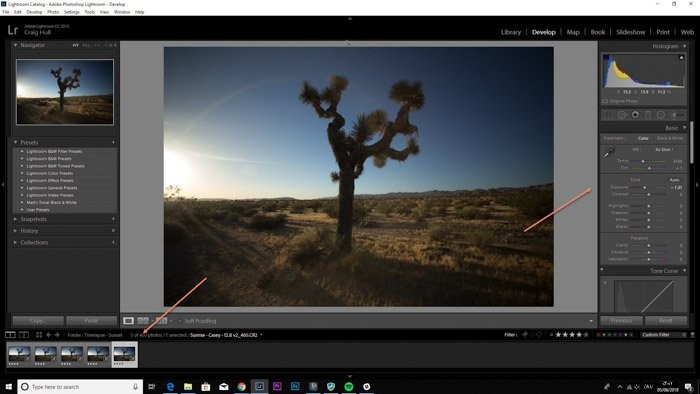
Task: Expand the History panel
Action: click(x=15, y=231)
